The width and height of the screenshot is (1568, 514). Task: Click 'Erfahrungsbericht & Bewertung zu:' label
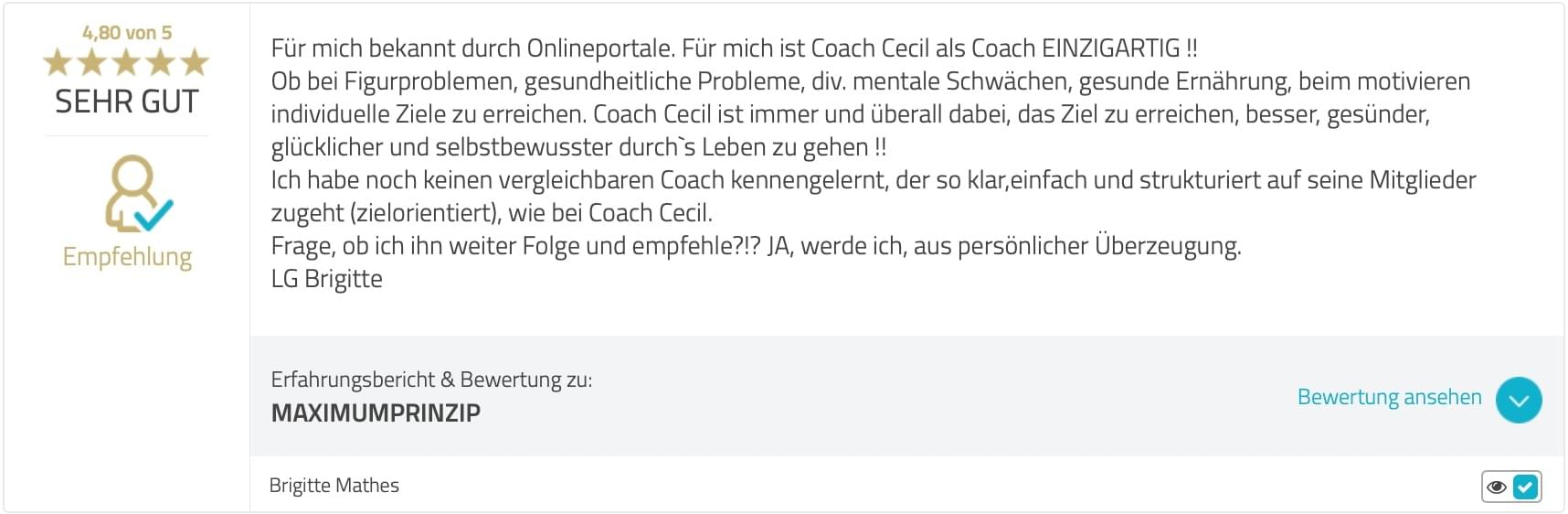[x=431, y=380]
